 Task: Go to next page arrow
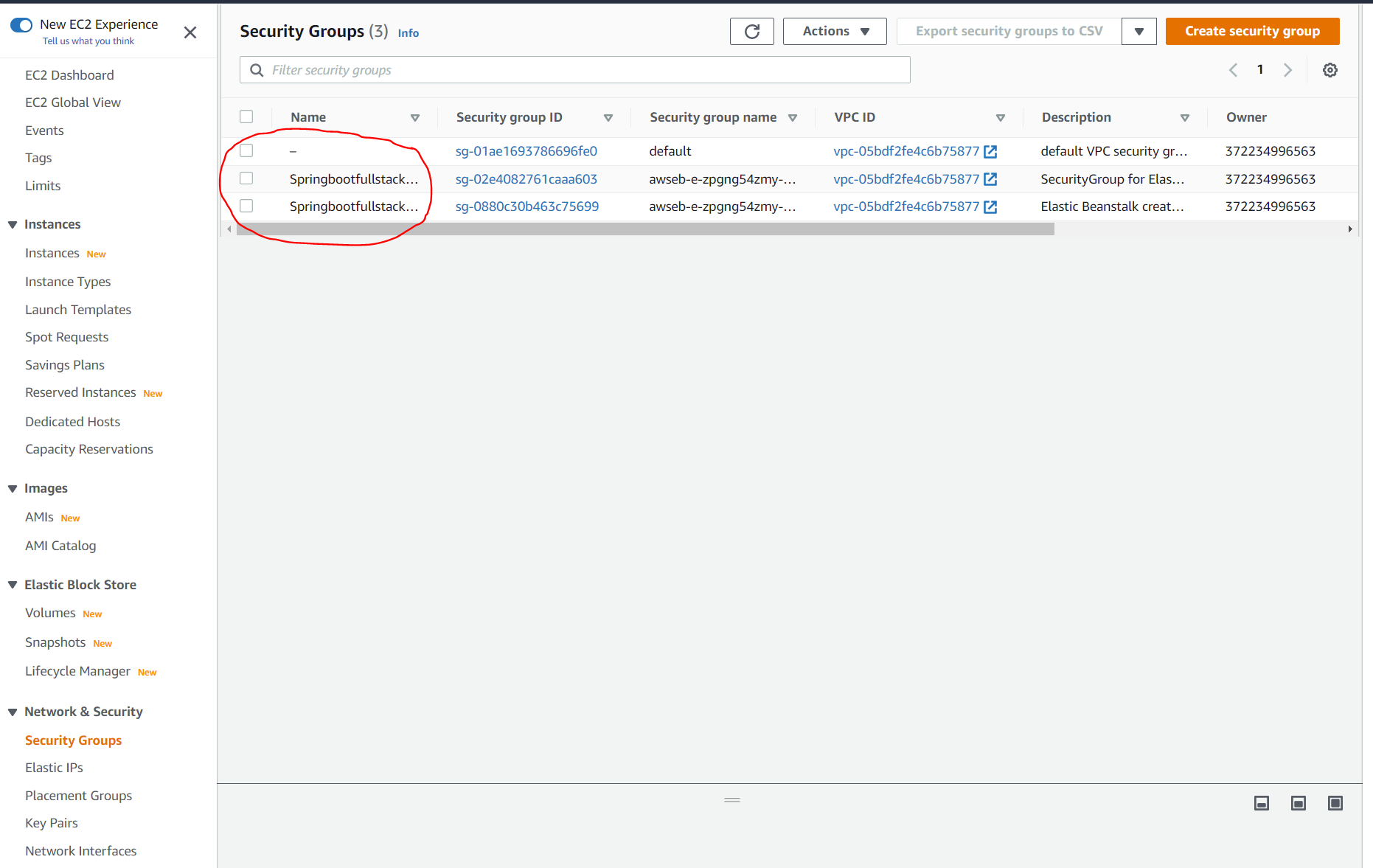pyautogui.click(x=1287, y=70)
